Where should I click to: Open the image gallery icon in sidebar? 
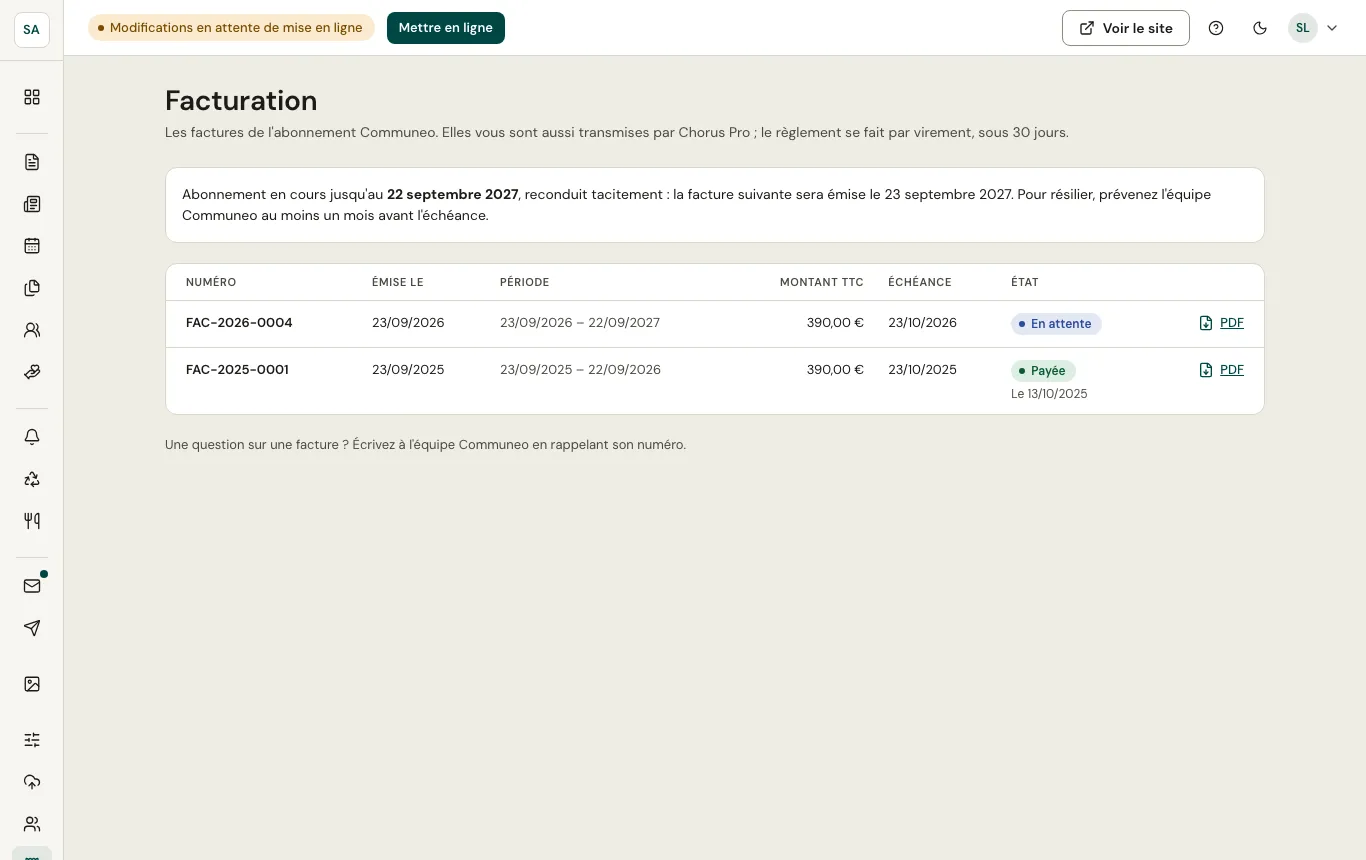[x=32, y=684]
